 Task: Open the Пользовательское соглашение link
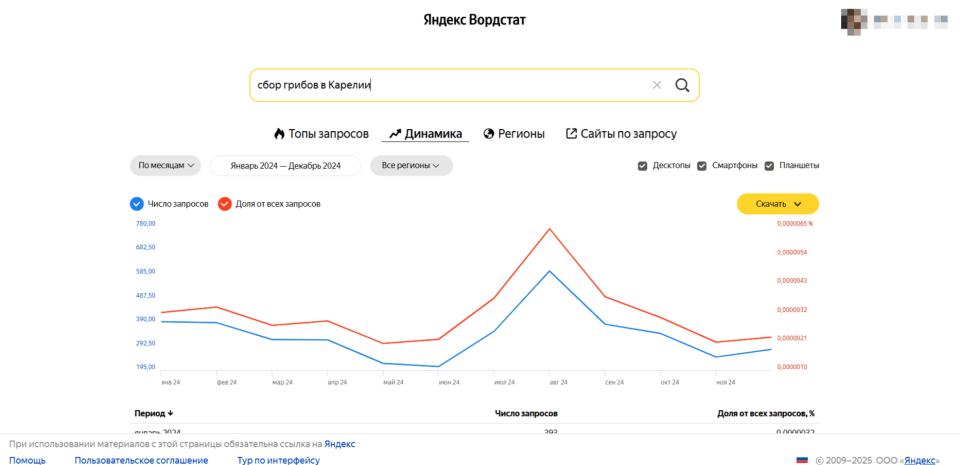pos(141,460)
